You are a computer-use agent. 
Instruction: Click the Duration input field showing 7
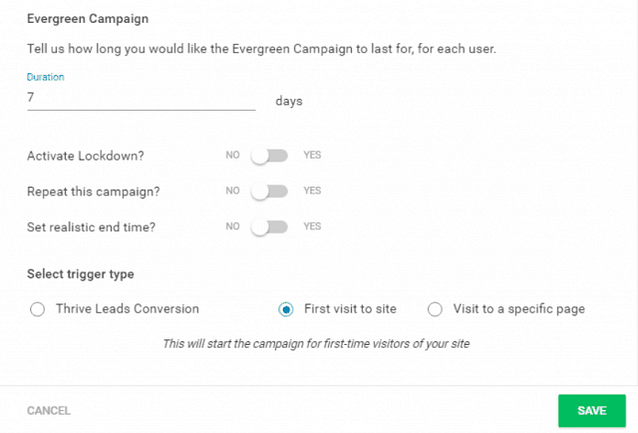[x=141, y=98]
